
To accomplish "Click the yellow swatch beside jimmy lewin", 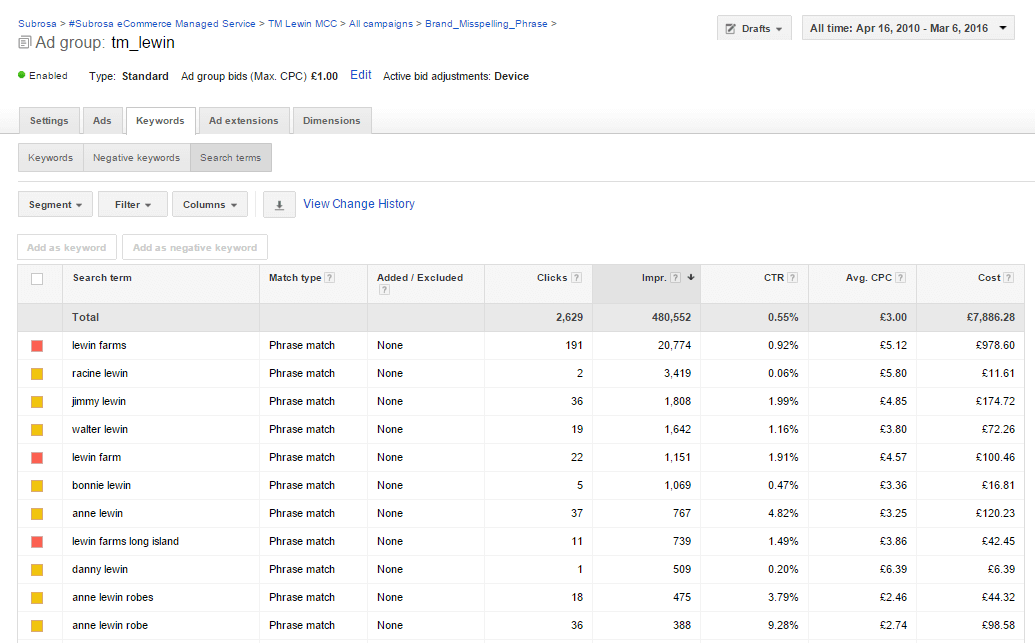I will coord(37,402).
